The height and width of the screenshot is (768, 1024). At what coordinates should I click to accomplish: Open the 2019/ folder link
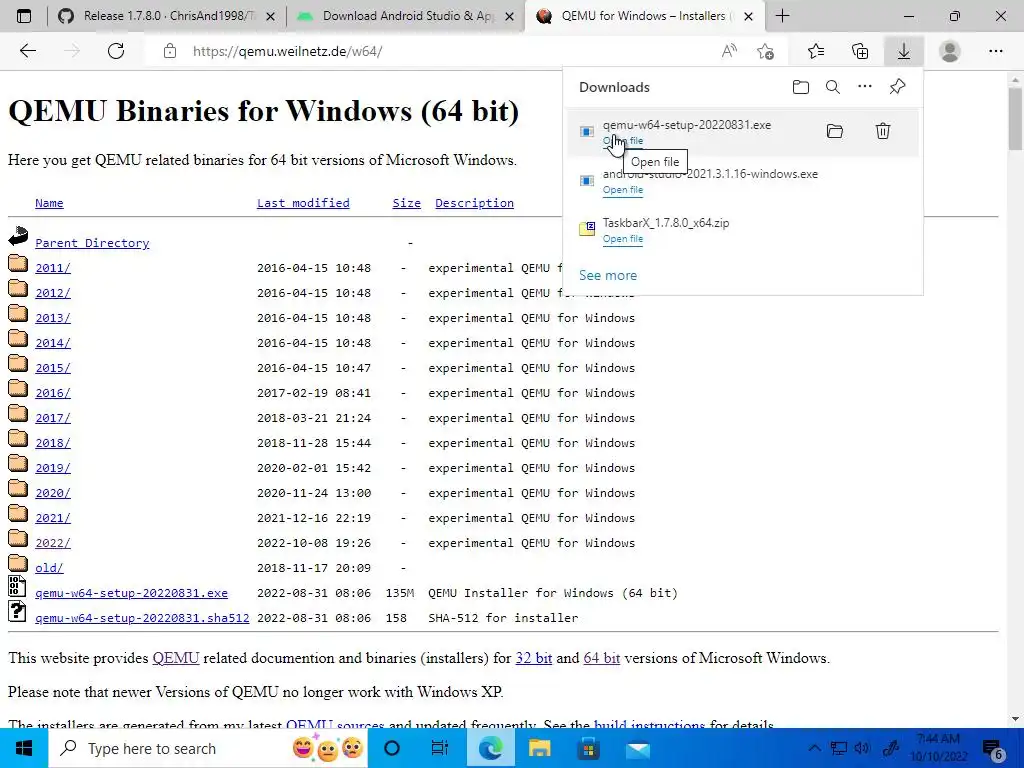pyautogui.click(x=53, y=468)
